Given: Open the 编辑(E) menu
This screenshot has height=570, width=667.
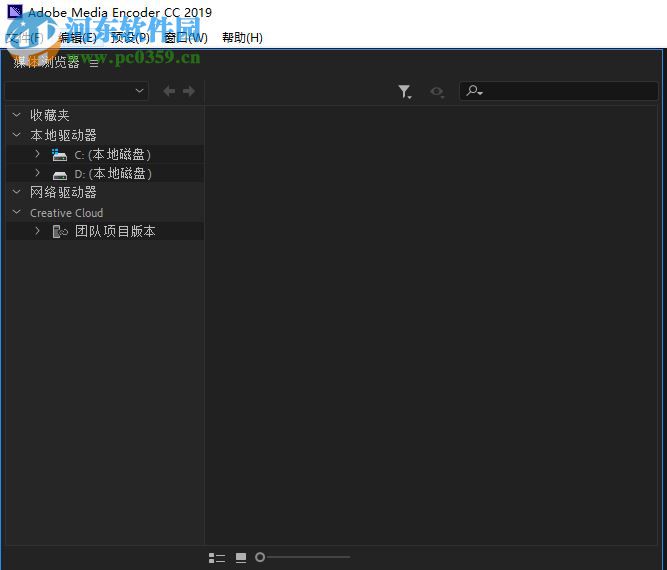Looking at the screenshot, I should coord(78,38).
